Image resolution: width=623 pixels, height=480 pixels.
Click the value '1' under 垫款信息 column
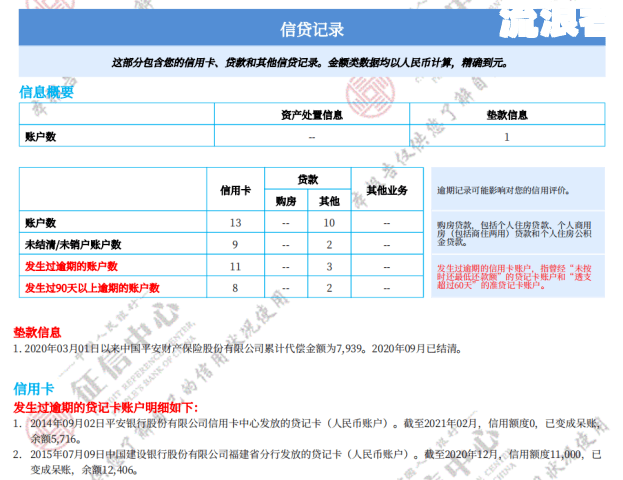507,137
